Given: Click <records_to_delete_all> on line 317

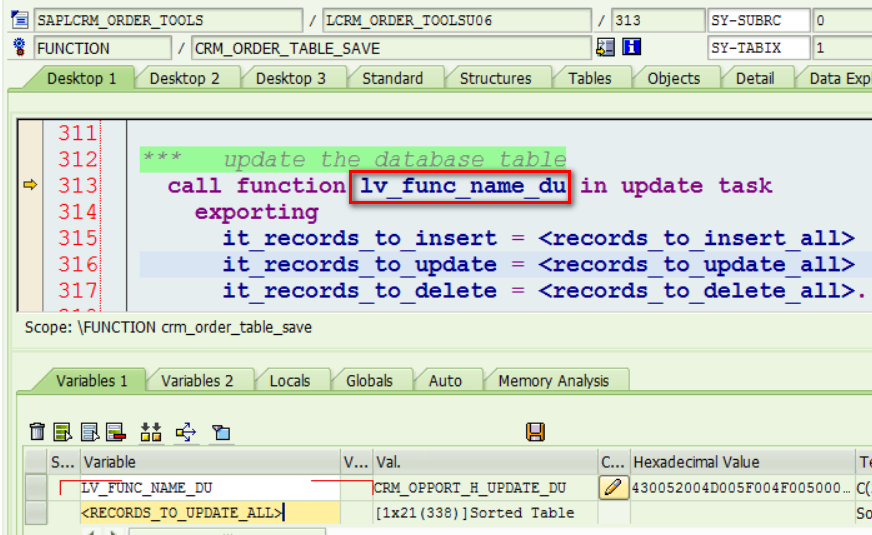Looking at the screenshot, I should [698, 291].
